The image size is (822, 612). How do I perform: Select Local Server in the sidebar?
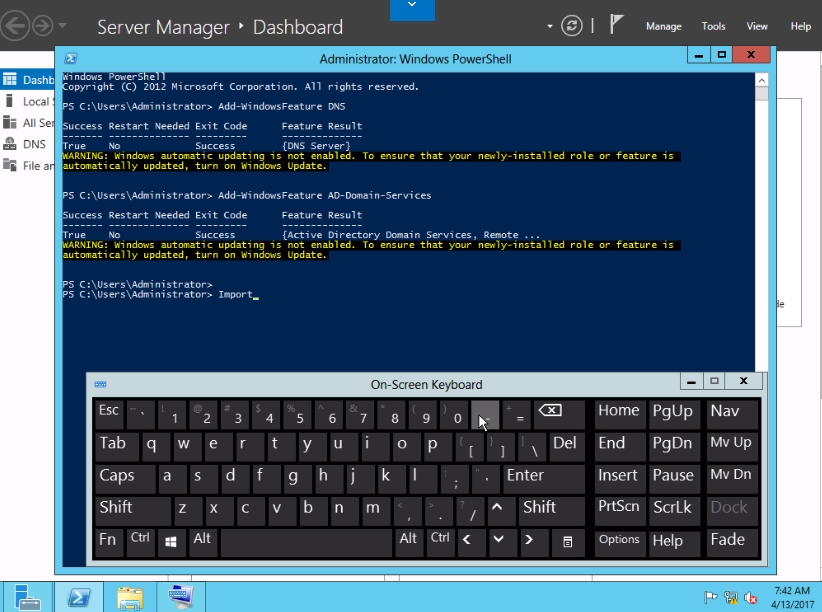27,101
